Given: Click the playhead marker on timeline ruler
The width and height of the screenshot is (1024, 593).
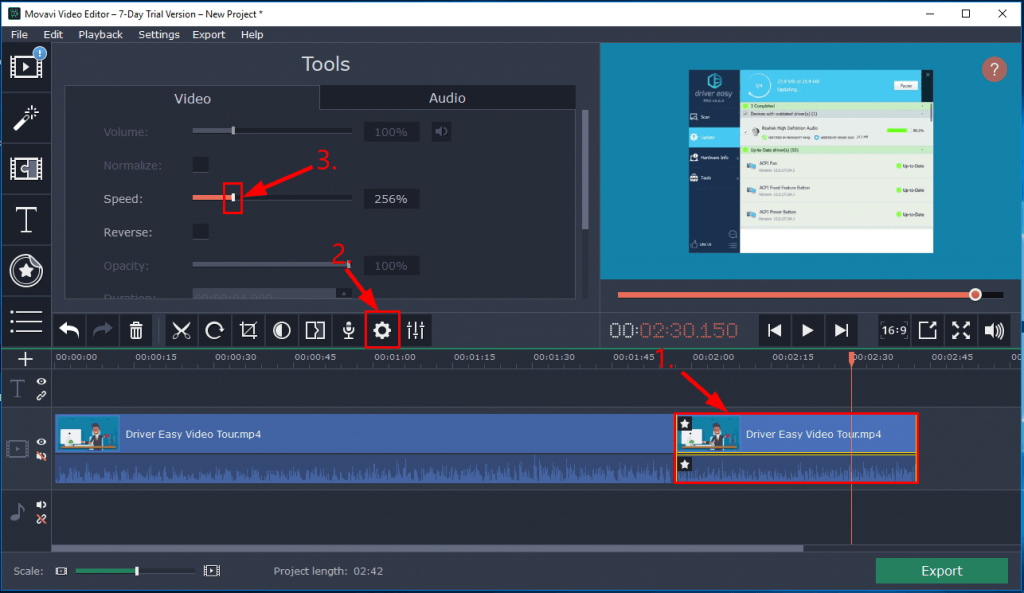Looking at the screenshot, I should tap(852, 358).
